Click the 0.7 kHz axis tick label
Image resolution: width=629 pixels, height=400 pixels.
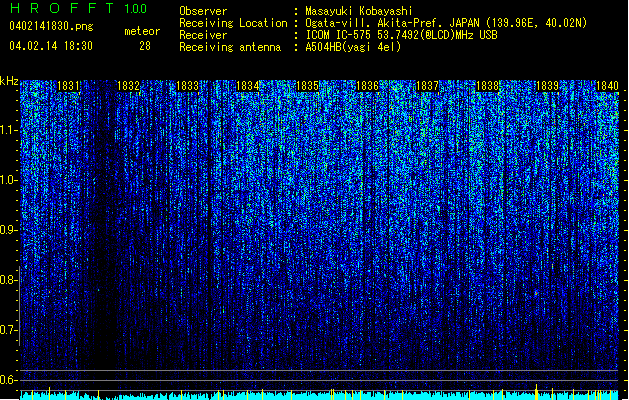point(8,330)
